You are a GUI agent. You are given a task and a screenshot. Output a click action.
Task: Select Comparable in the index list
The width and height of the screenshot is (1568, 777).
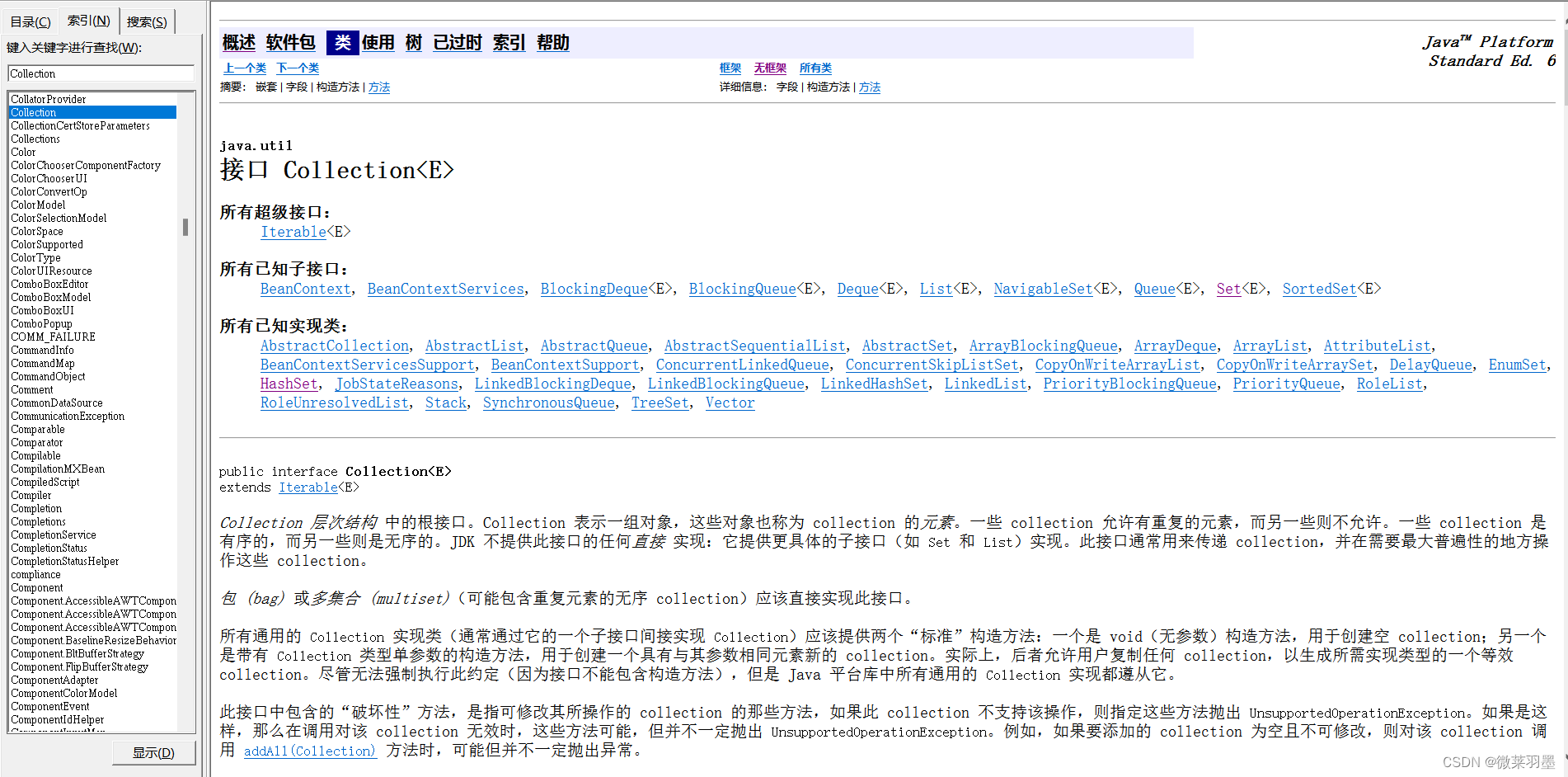(37, 429)
